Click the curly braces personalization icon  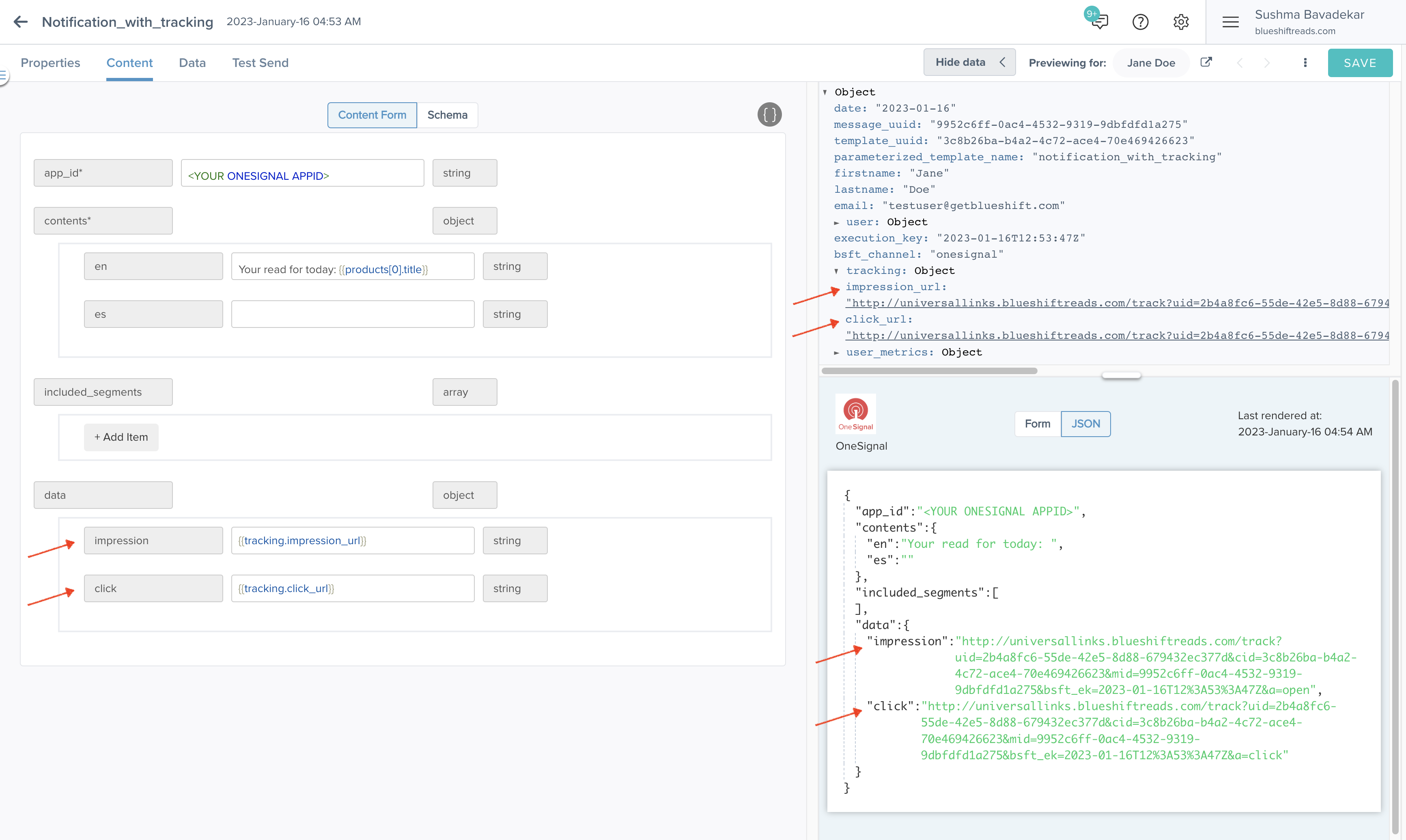click(769, 114)
